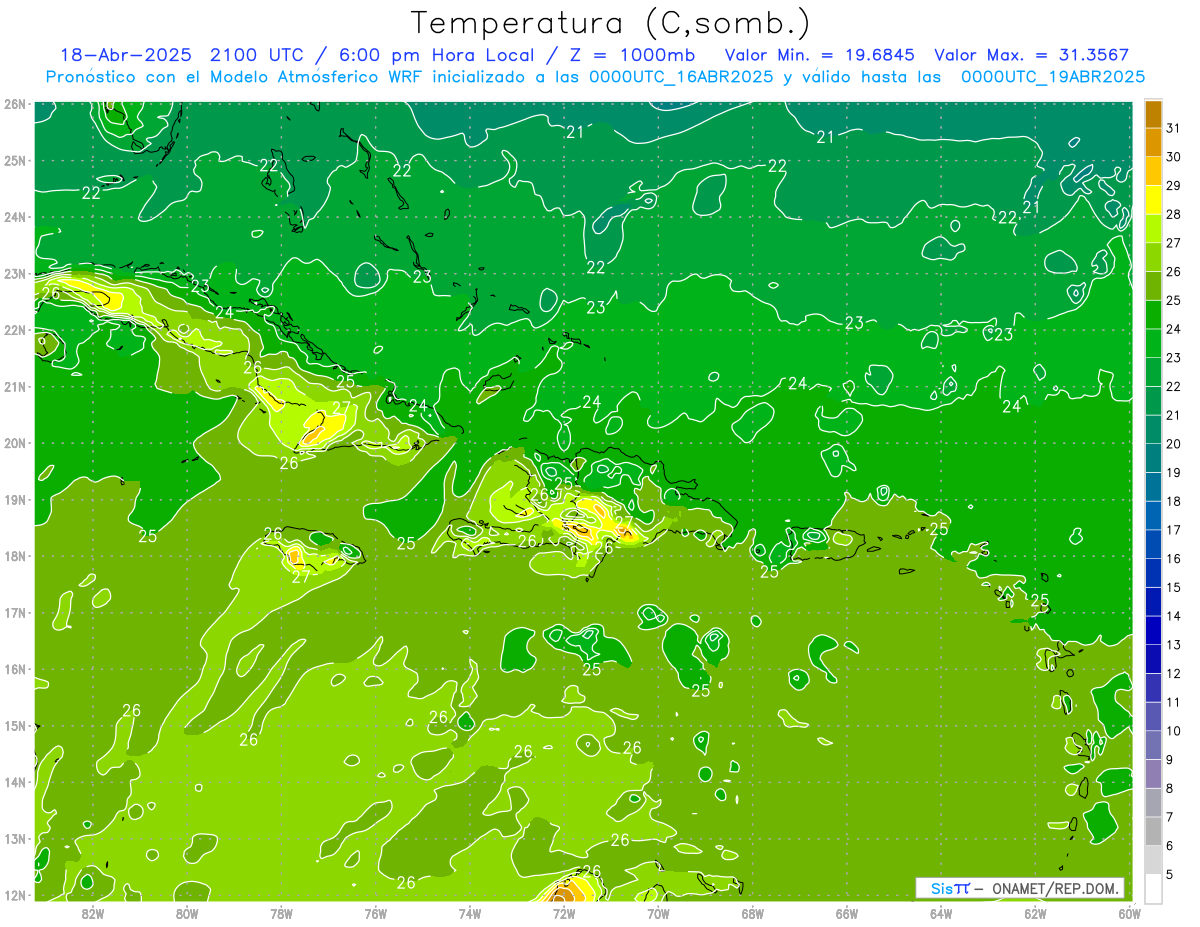Click the latitude axis label 26N

coord(15,104)
